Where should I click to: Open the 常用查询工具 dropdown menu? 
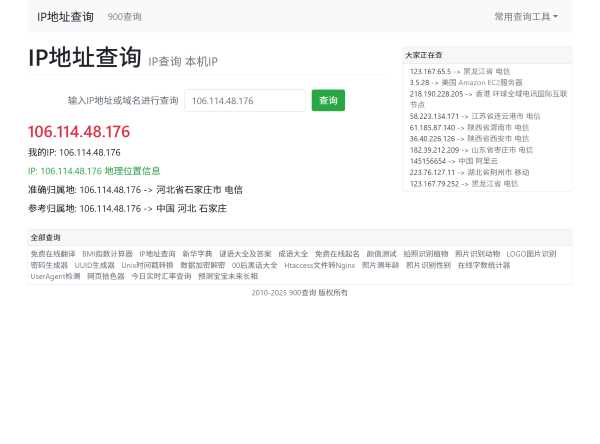click(525, 17)
